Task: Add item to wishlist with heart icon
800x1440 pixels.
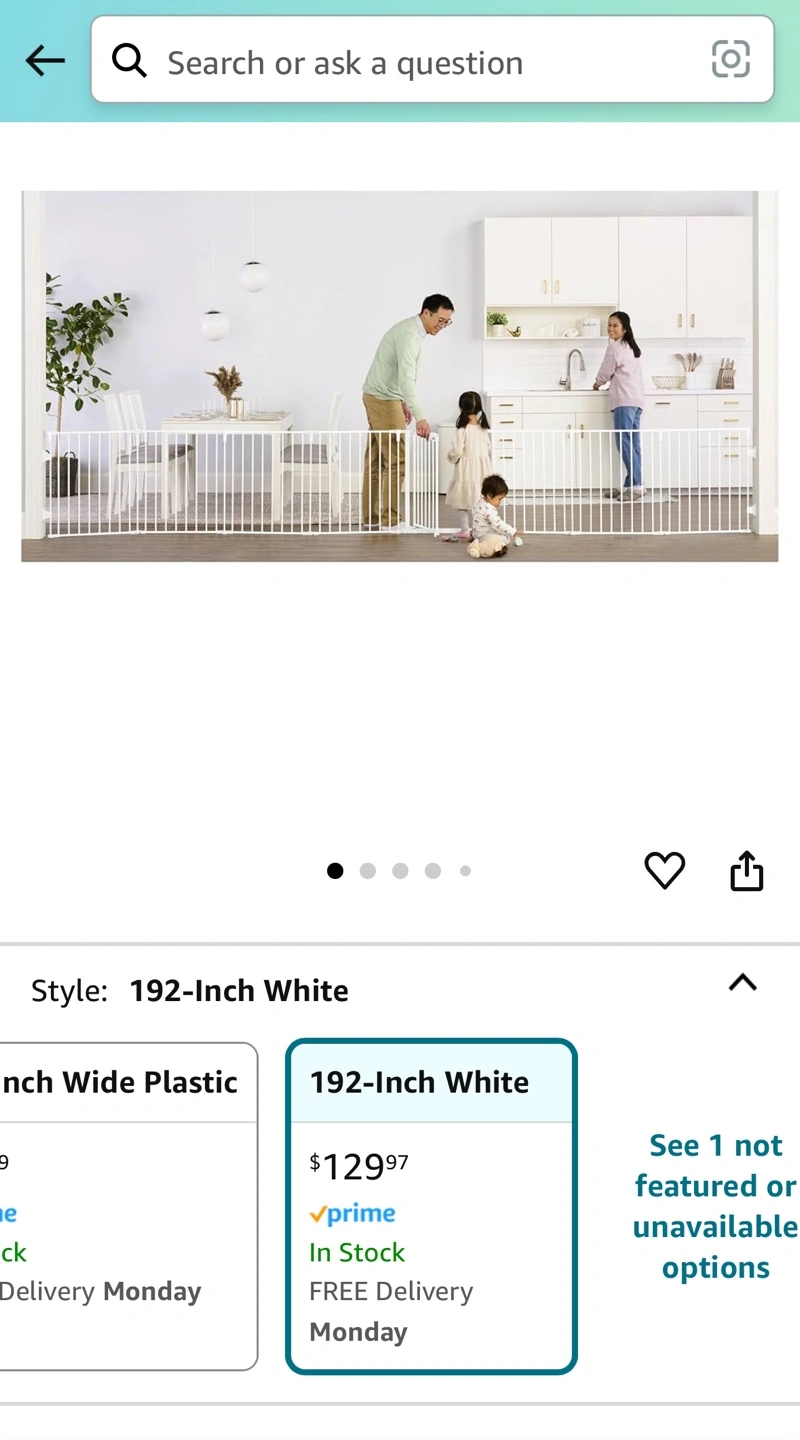Action: pyautogui.click(x=664, y=870)
